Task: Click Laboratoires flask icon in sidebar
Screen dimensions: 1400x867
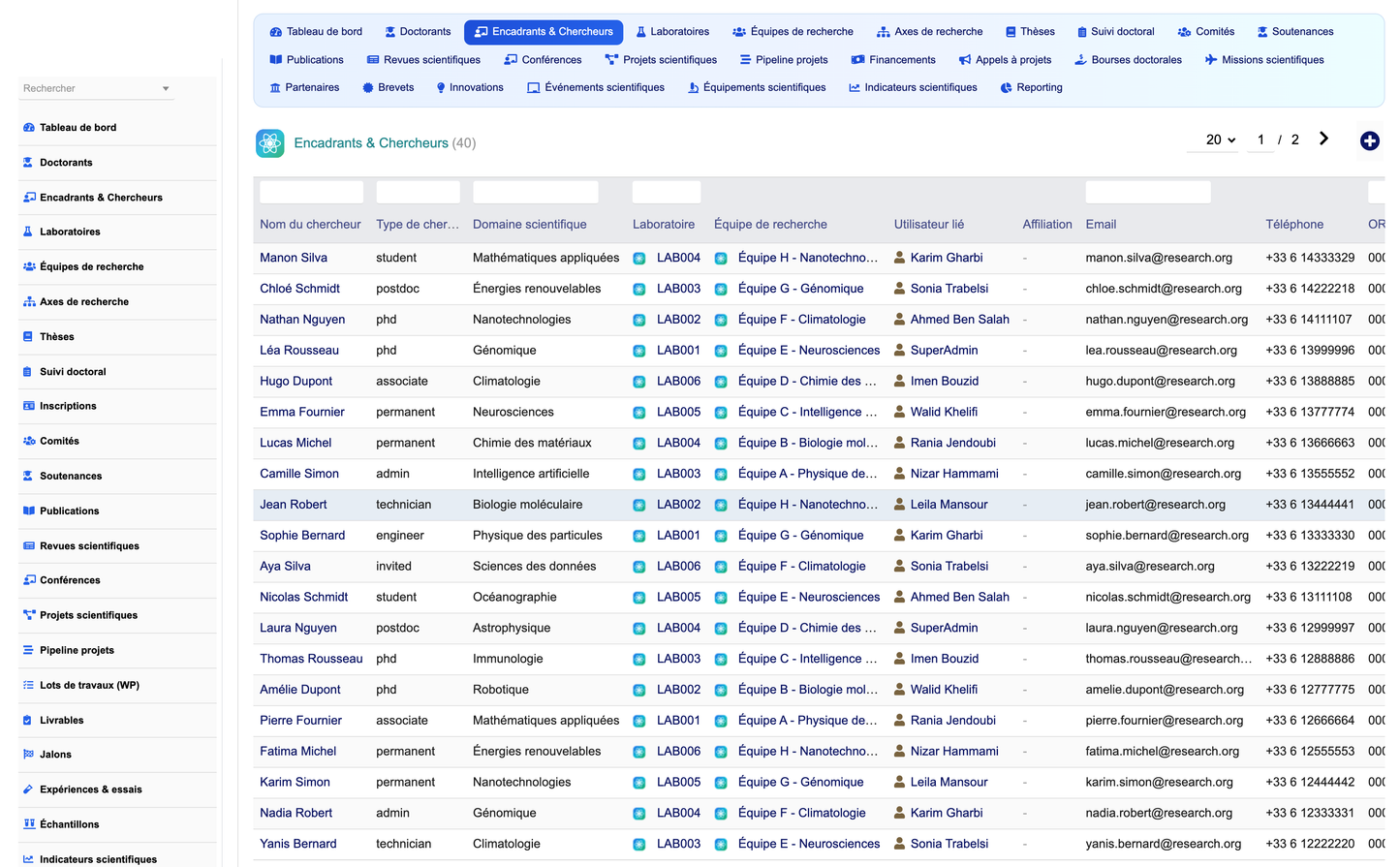Action: [29, 232]
